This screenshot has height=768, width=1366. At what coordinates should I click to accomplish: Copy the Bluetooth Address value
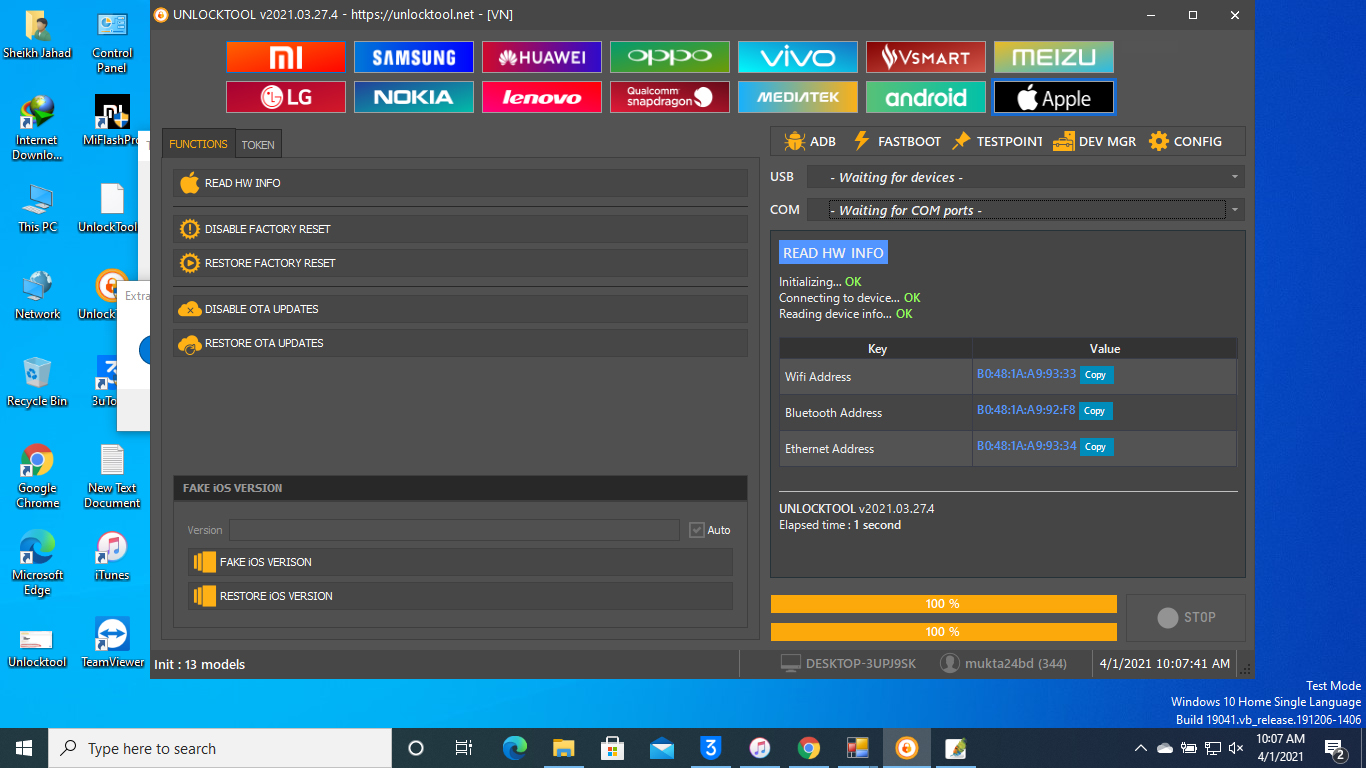click(1096, 411)
